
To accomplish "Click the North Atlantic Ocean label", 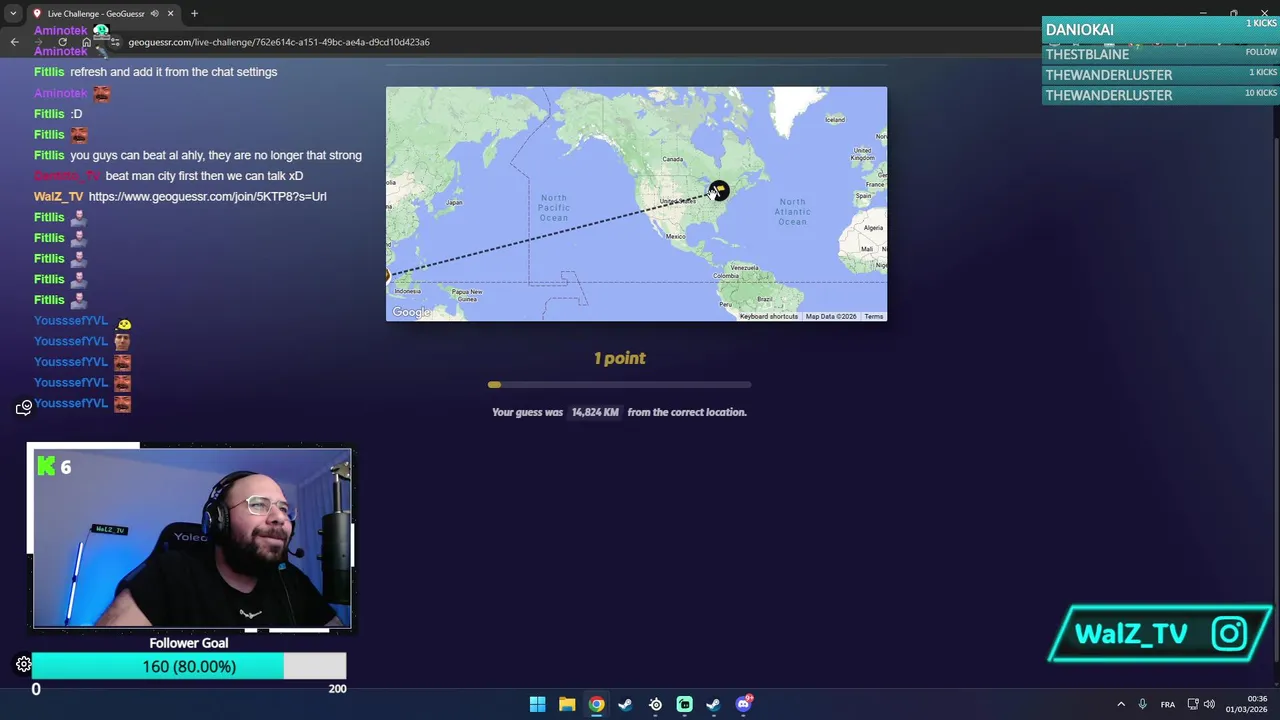I will click(792, 211).
